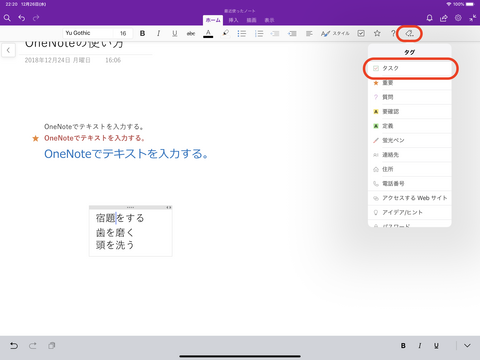Switch to the ホーム tab
Screen dimensions: 480x360
point(213,20)
